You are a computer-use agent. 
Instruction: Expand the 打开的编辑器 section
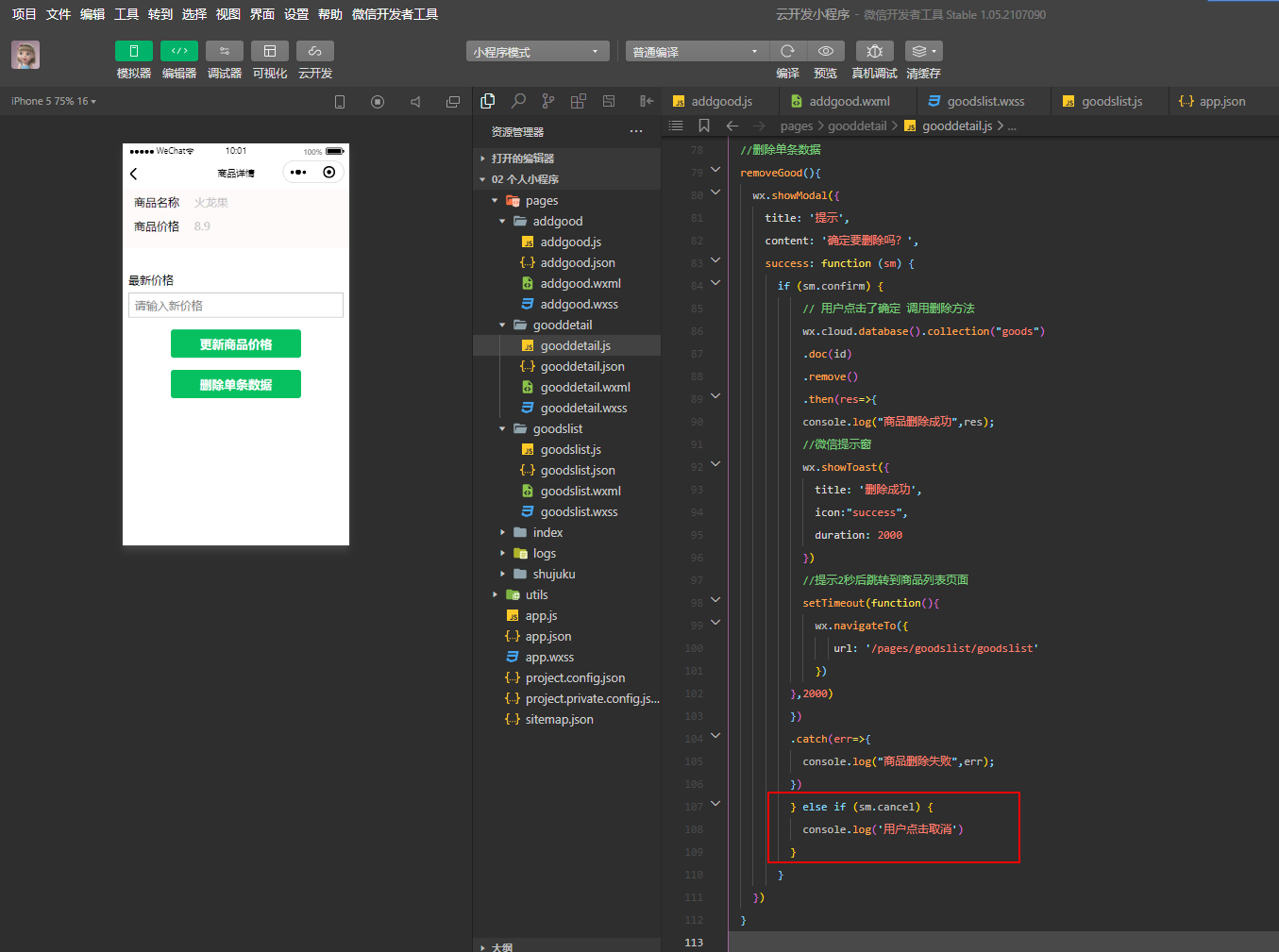coord(566,159)
